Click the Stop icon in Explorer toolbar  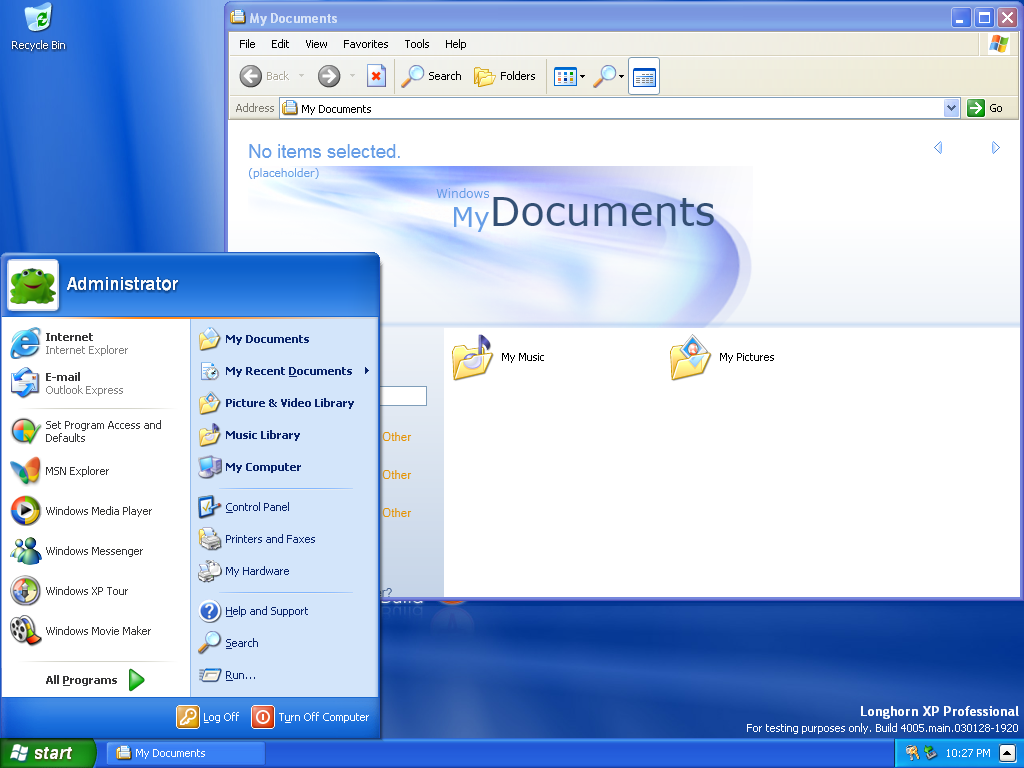pos(376,76)
